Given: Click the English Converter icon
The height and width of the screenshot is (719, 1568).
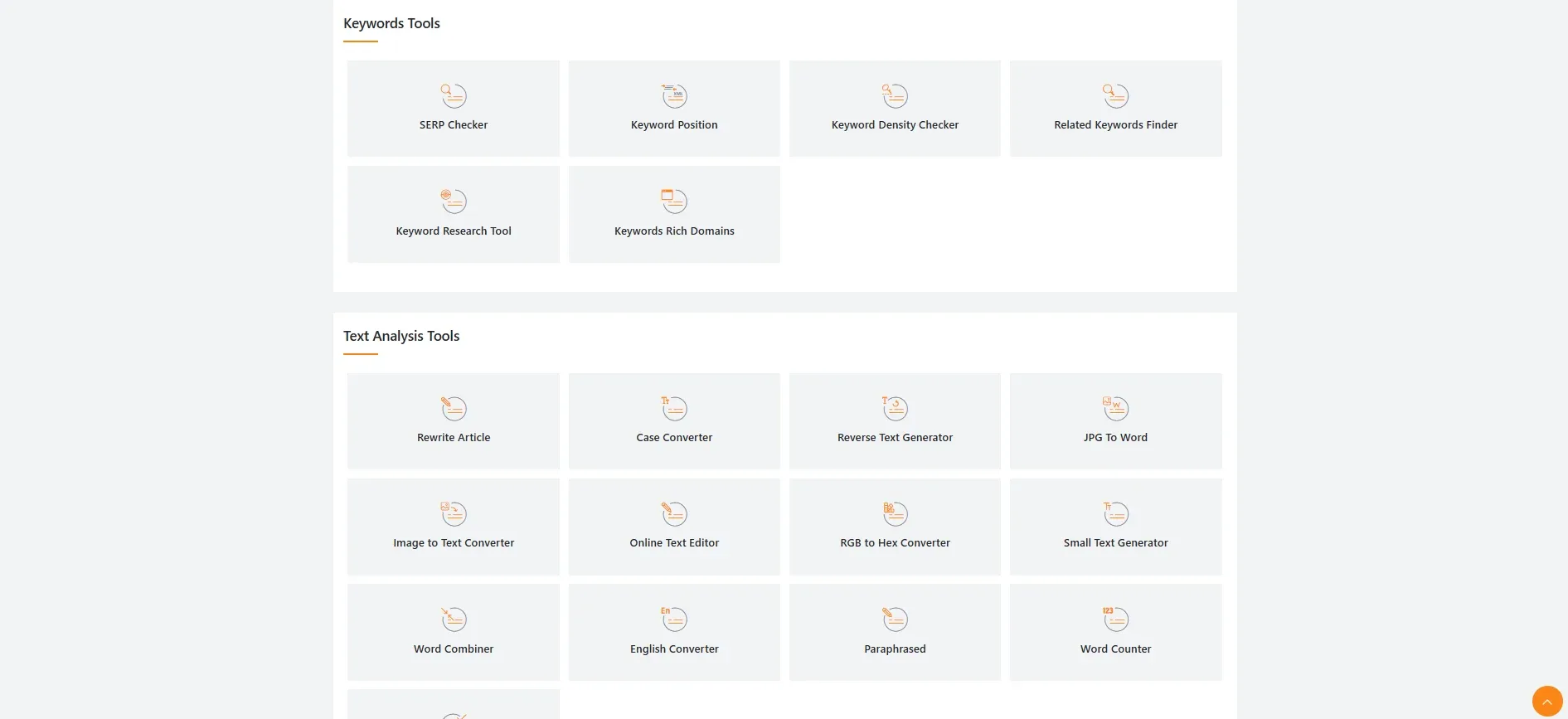Looking at the screenshot, I should click(674, 619).
